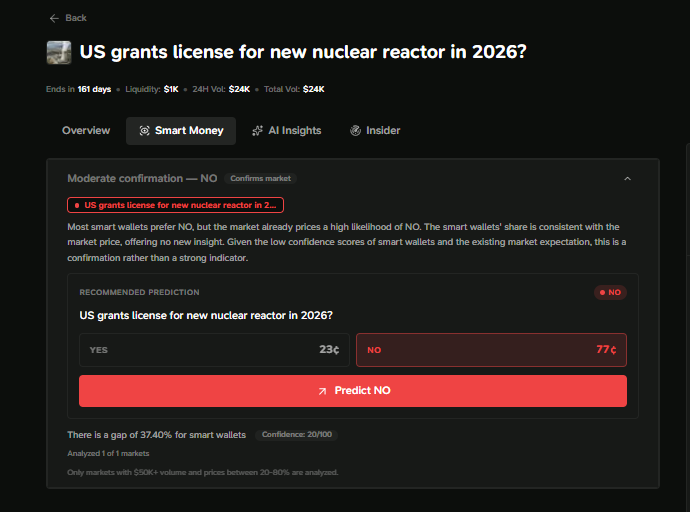Click the Confidence: 20/100 badge
690x512 pixels.
pyautogui.click(x=297, y=435)
